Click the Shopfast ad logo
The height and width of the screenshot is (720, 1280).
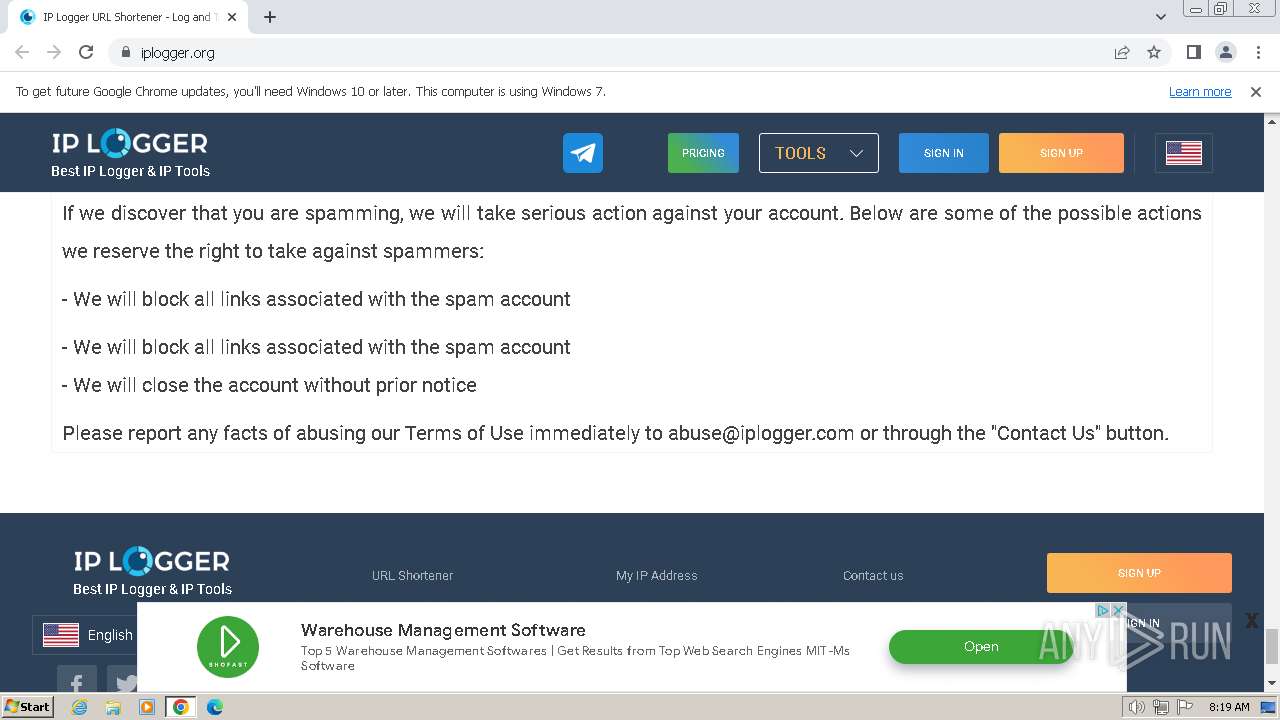228,646
